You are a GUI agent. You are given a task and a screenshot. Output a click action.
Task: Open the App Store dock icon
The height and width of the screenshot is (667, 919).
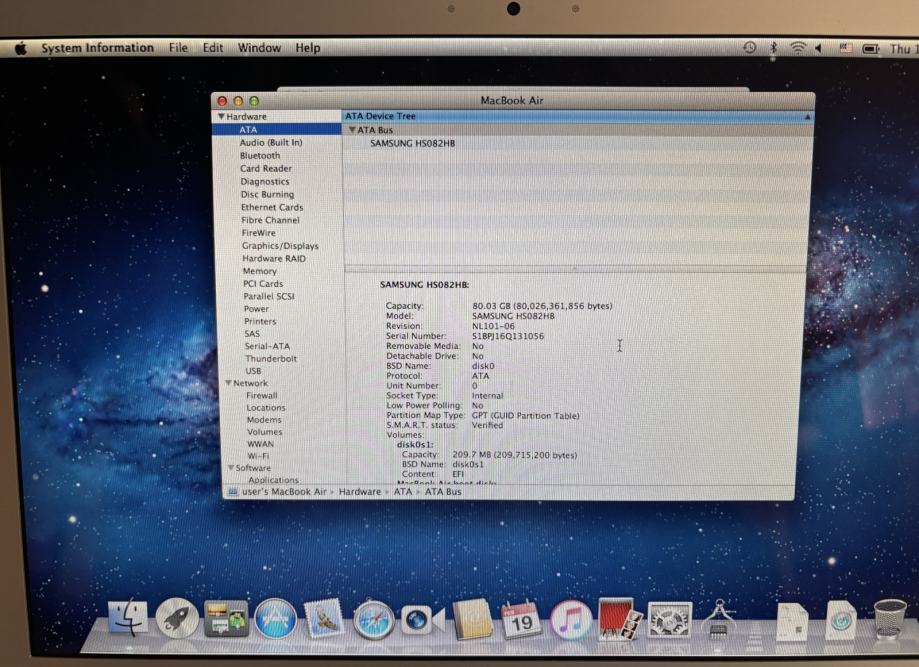coord(275,619)
